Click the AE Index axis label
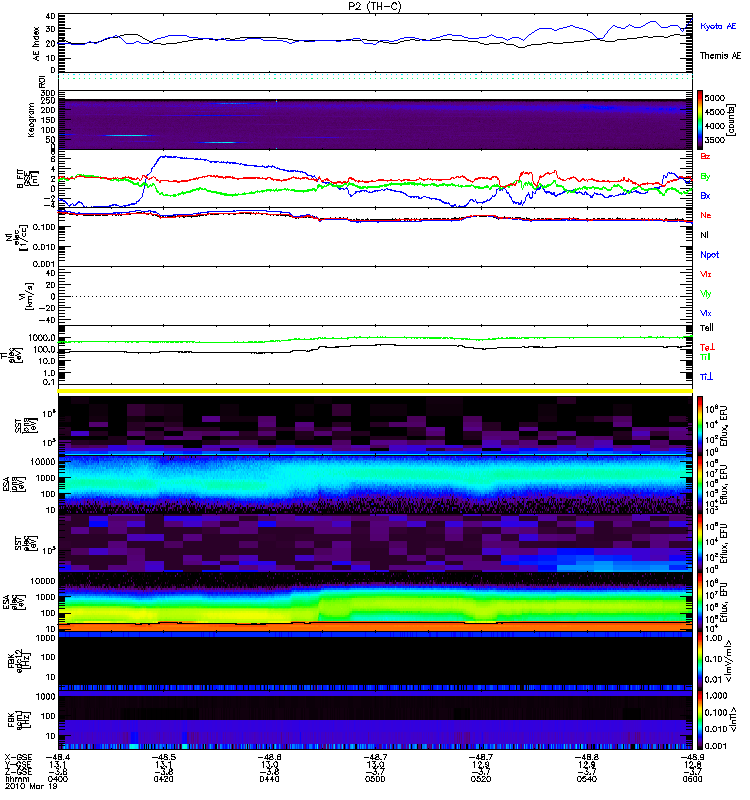The image size is (750, 800). click(x=36, y=44)
